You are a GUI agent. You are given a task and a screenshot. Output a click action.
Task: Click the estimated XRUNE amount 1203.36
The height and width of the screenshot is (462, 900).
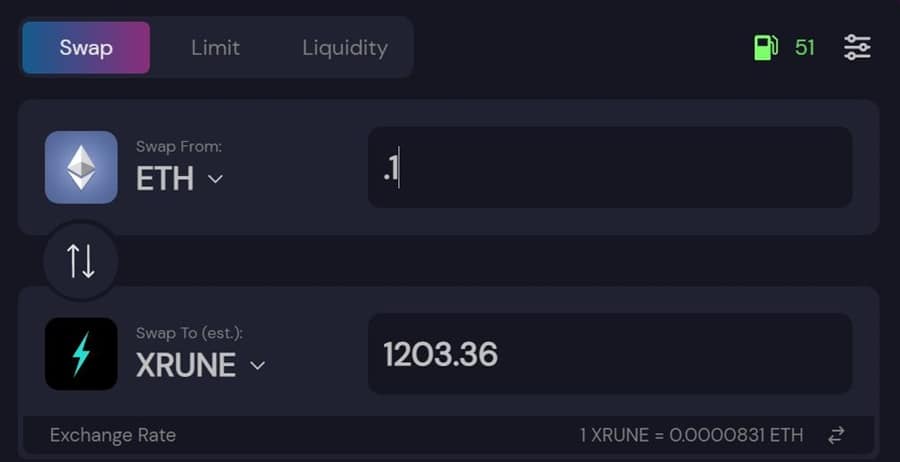[x=441, y=354]
